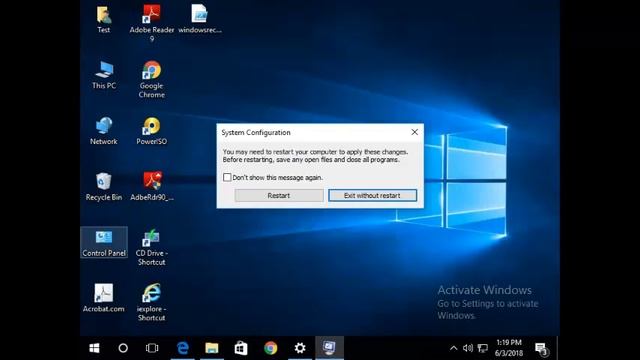Open Task View in the taskbar
This screenshot has height=360, width=640.
click(x=152, y=348)
